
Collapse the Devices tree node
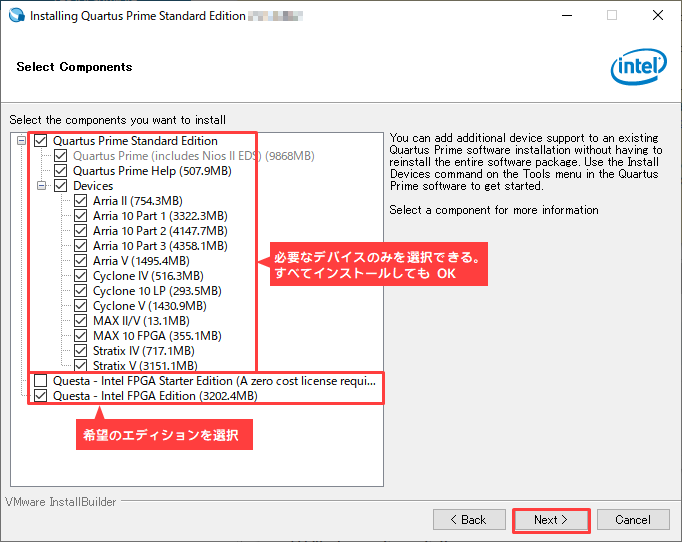[41, 186]
